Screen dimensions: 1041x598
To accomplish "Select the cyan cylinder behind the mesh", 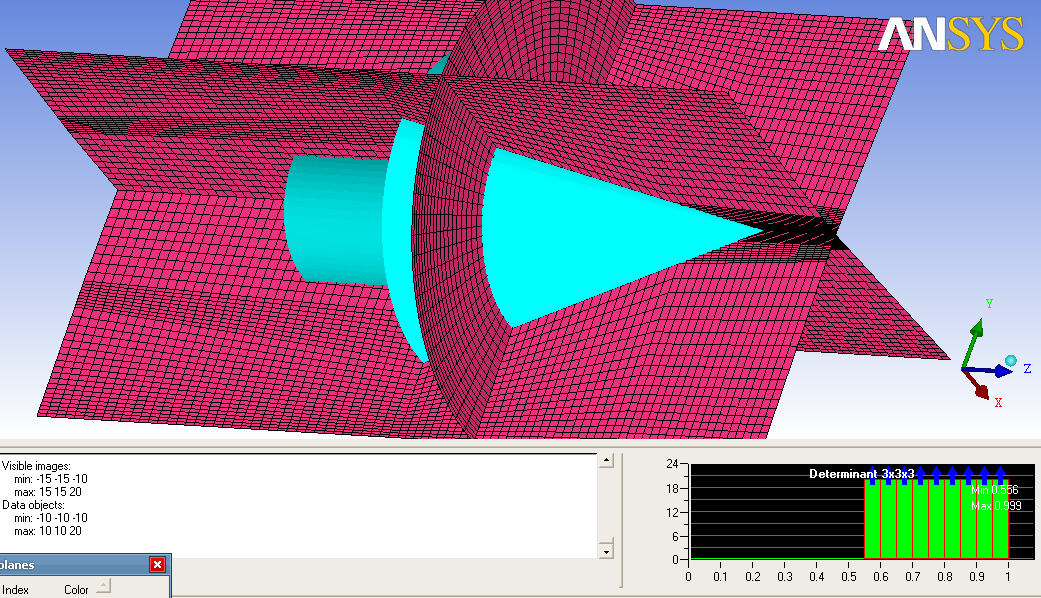I will click(x=330, y=220).
